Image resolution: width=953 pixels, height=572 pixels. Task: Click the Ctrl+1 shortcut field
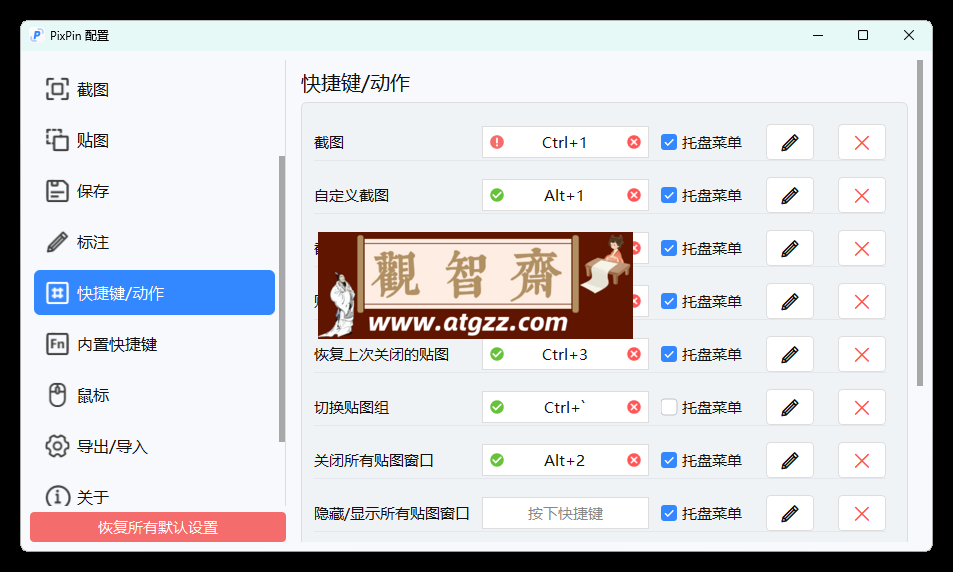click(x=565, y=142)
